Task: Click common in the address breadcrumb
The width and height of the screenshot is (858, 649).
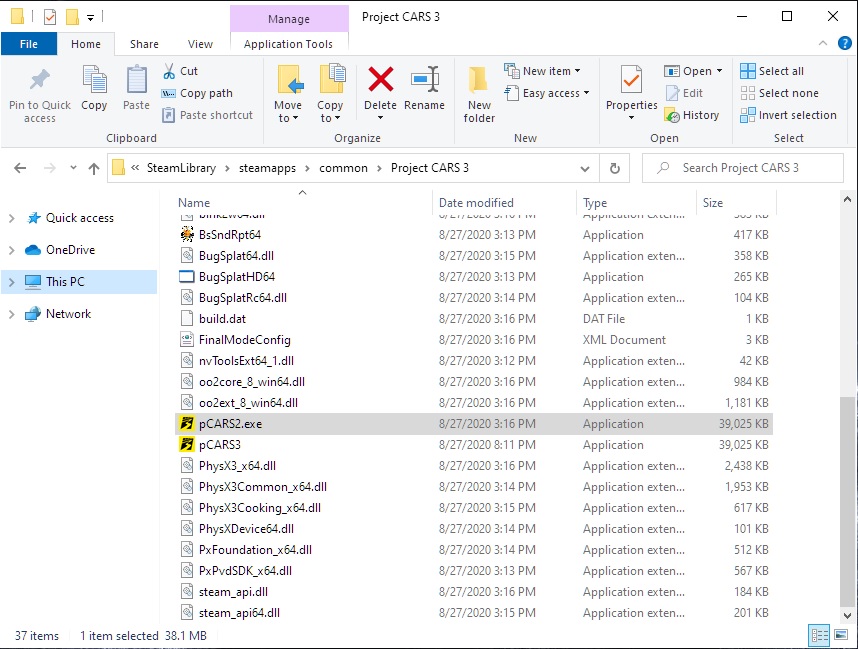Action: [343, 168]
